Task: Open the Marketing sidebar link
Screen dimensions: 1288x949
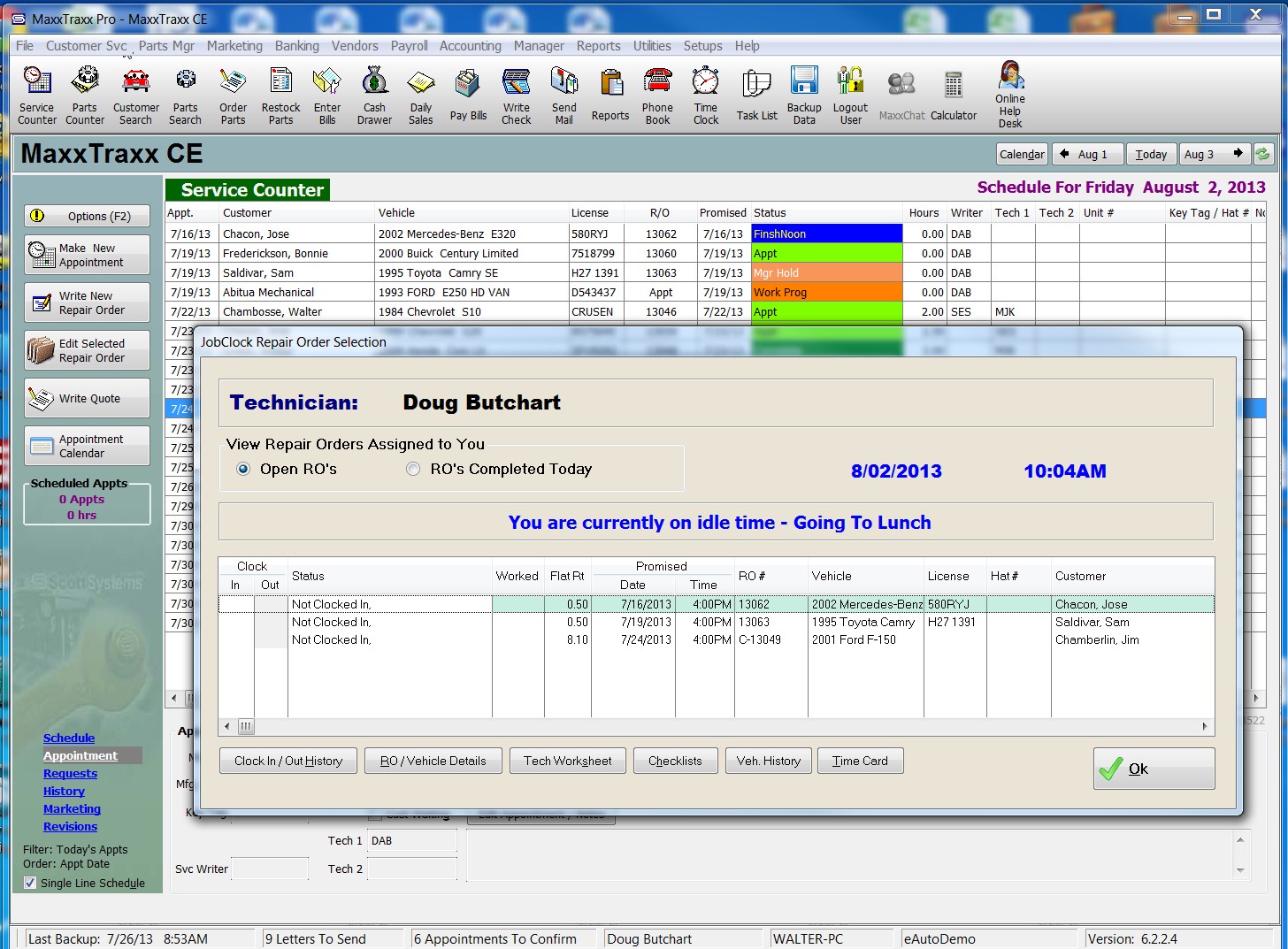Action: point(73,808)
